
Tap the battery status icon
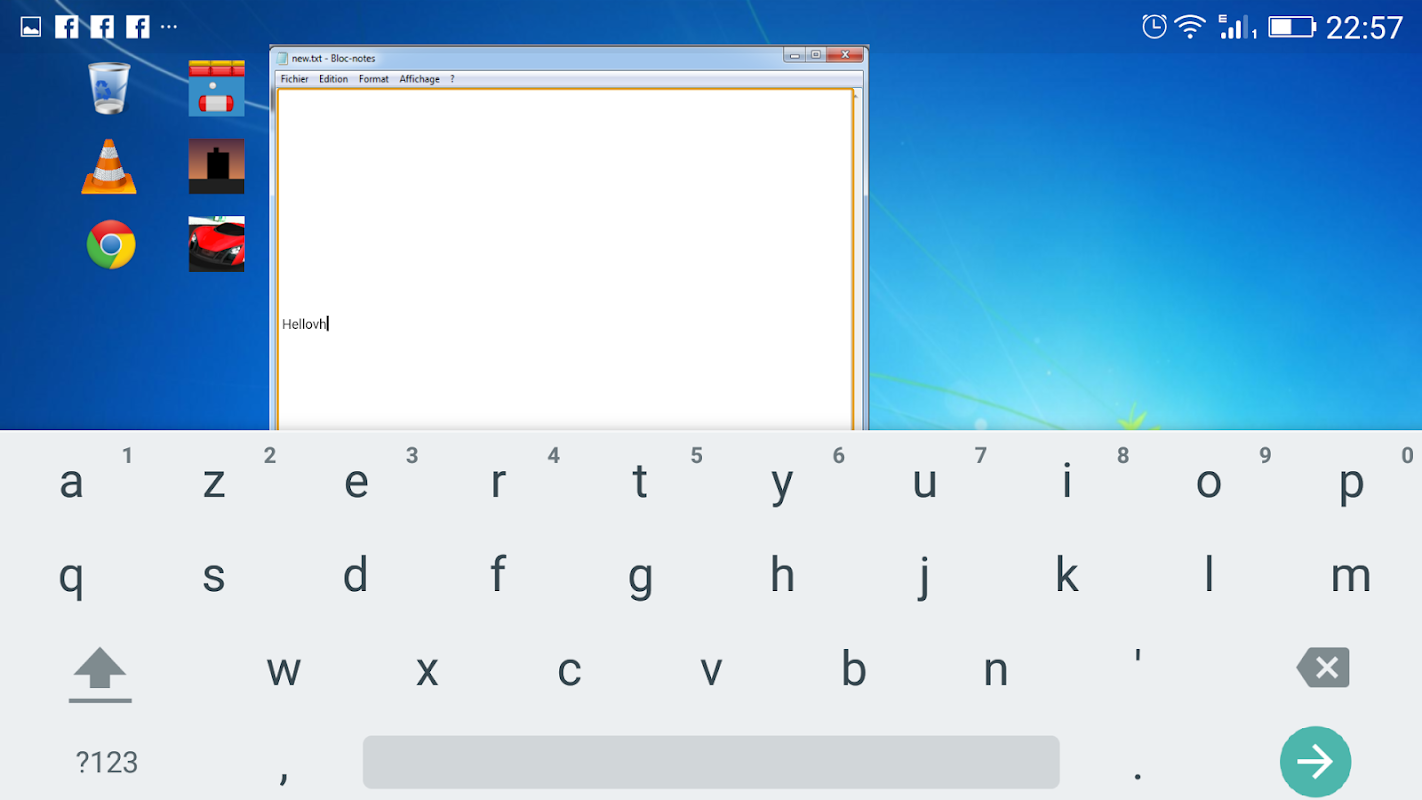point(1292,27)
